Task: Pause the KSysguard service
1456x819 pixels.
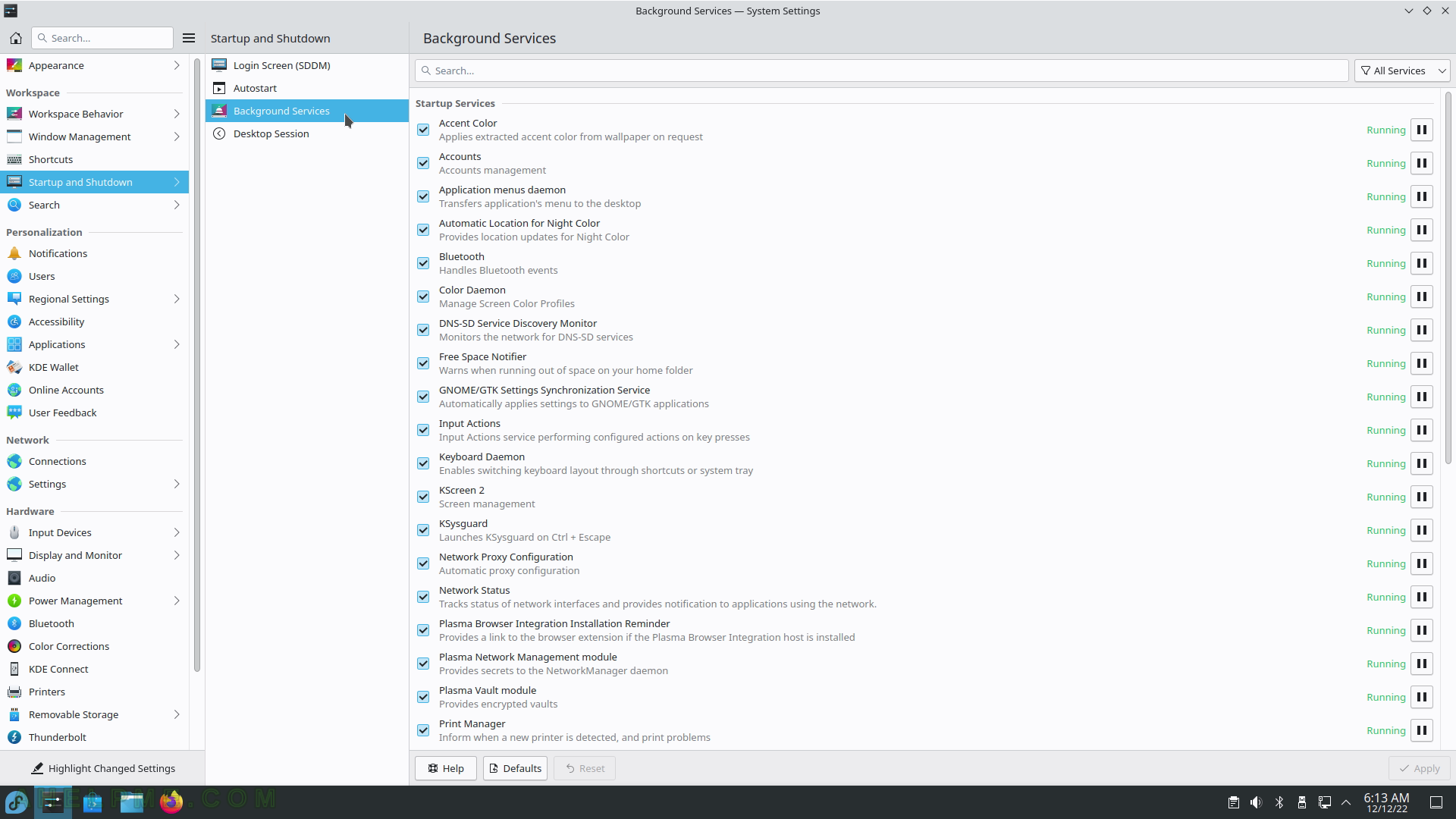Action: [x=1422, y=530]
